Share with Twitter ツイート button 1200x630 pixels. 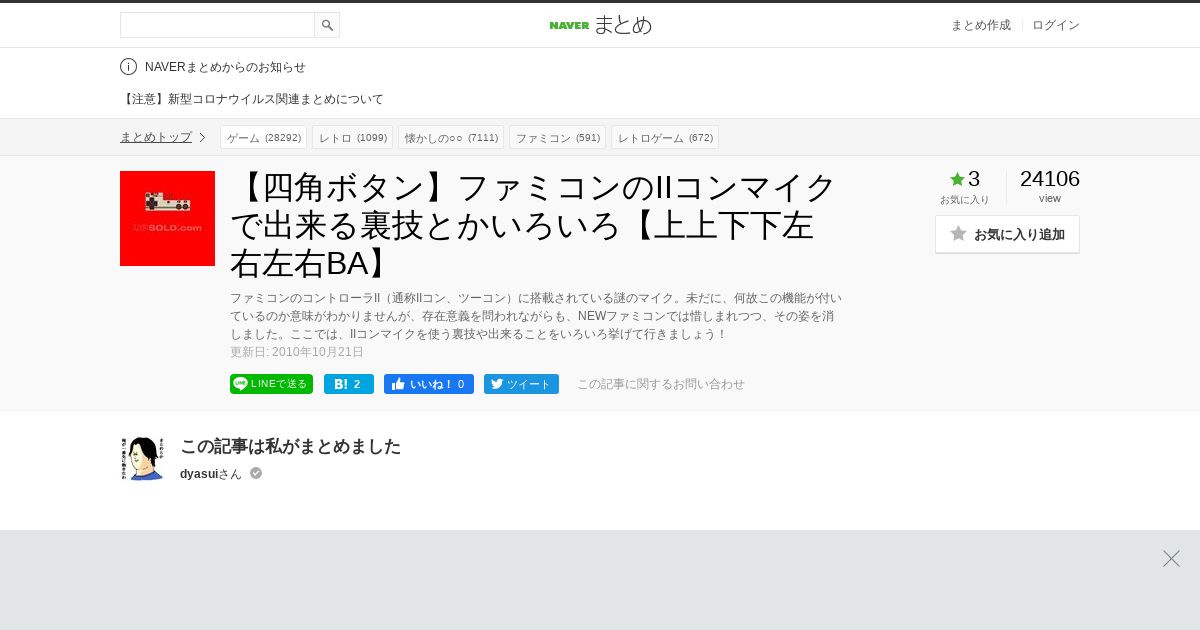tap(521, 384)
